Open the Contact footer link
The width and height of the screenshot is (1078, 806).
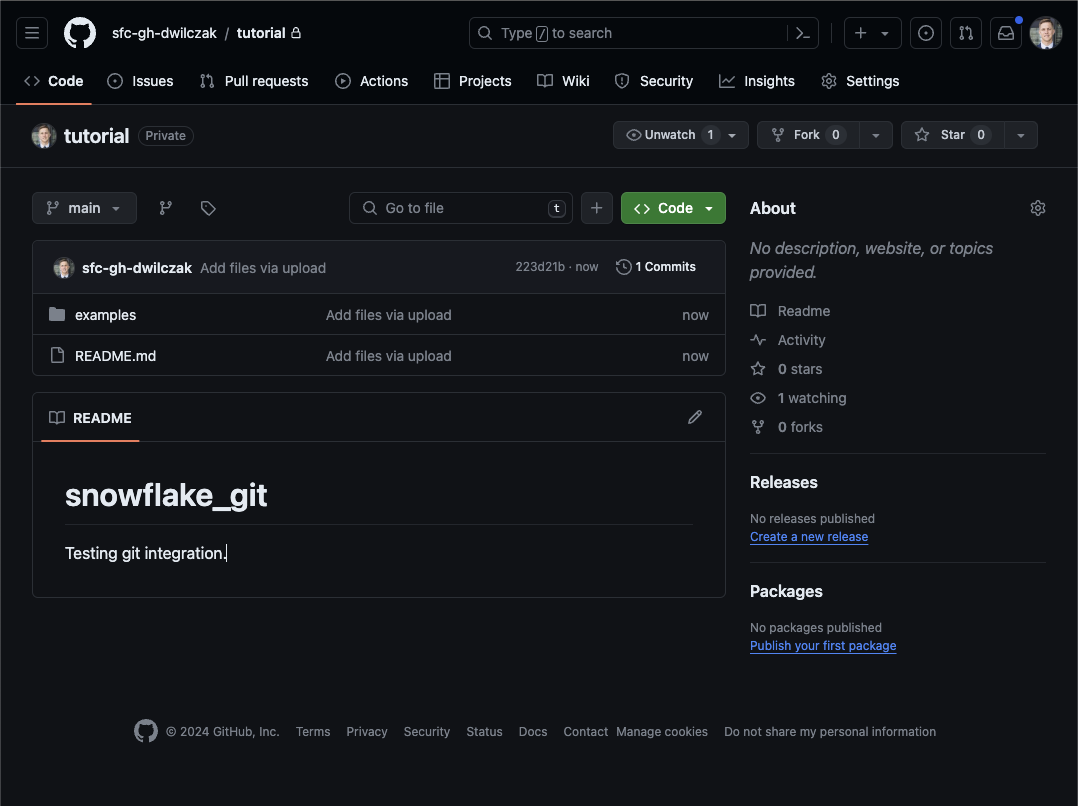coord(586,732)
